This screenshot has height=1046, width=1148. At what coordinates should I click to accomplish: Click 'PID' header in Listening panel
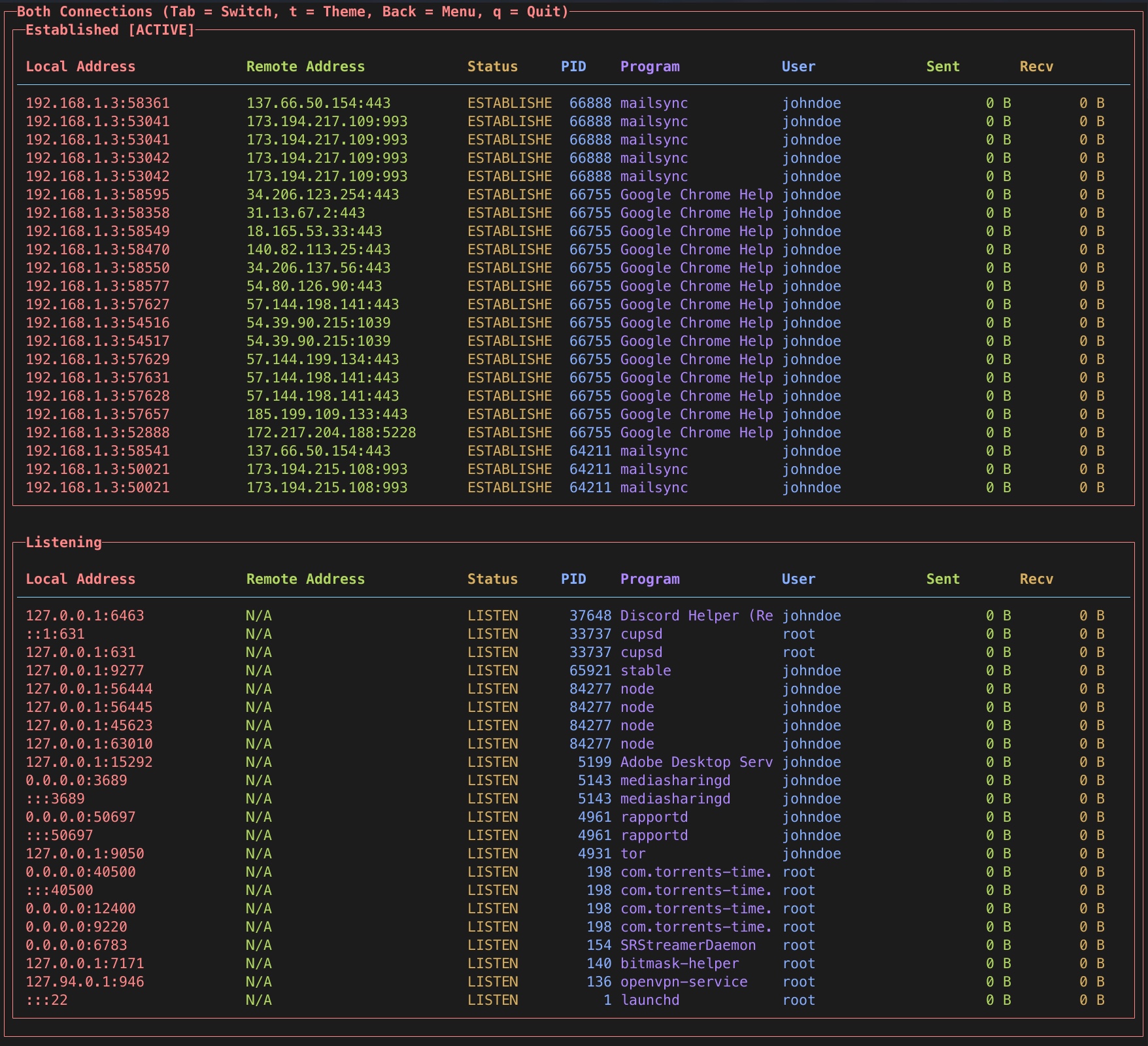click(x=573, y=579)
